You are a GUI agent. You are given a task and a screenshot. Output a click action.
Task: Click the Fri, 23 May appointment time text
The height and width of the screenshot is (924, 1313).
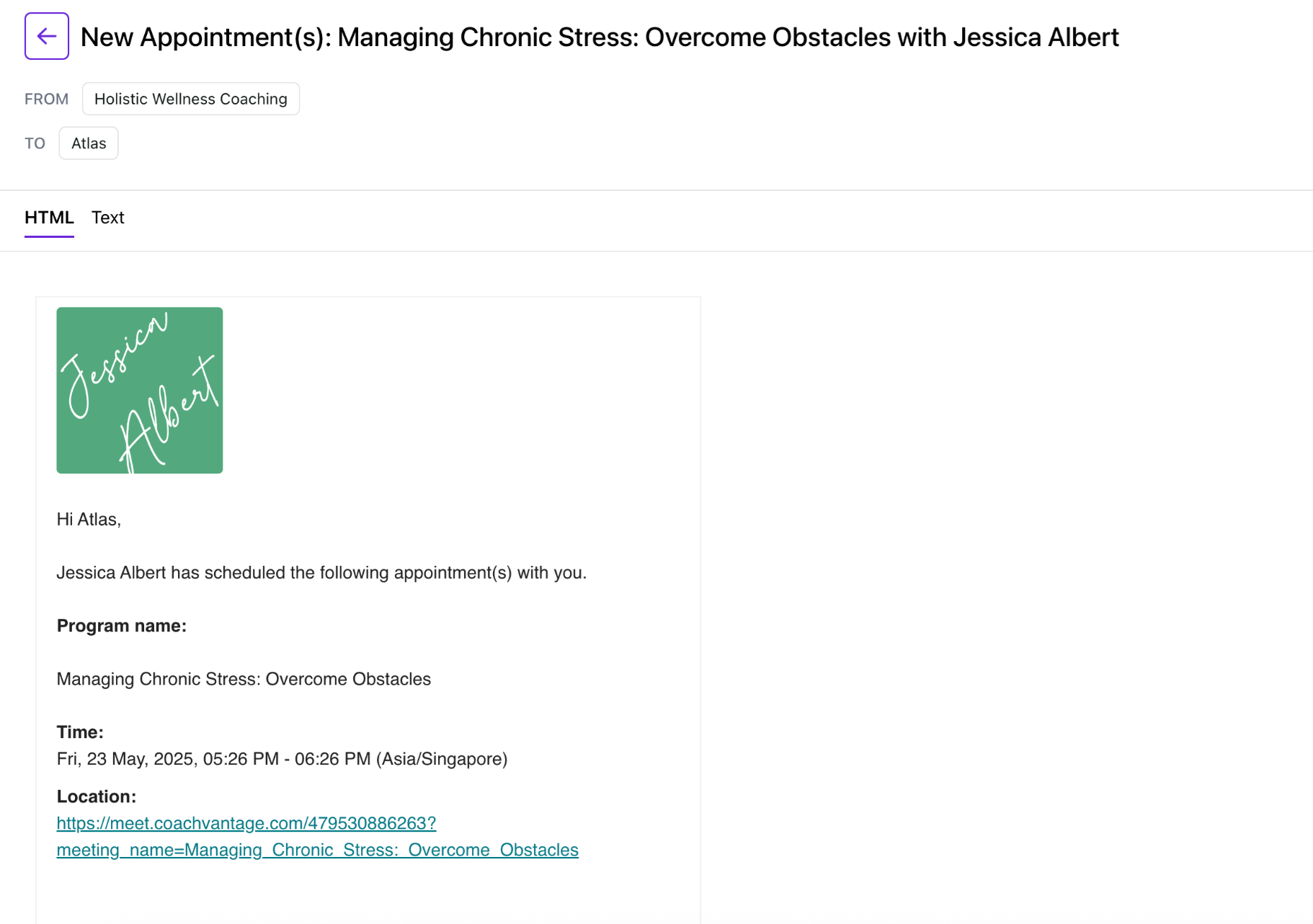coord(282,759)
